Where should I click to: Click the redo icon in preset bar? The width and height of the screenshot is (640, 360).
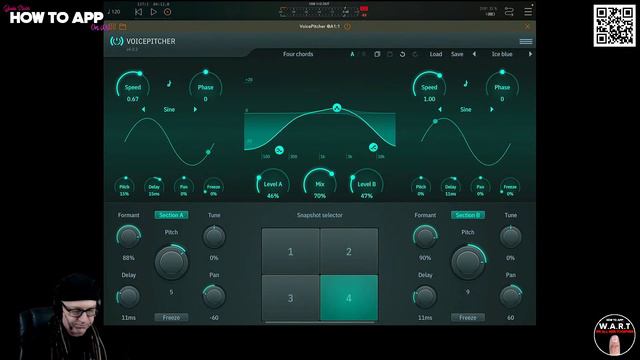(x=415, y=54)
